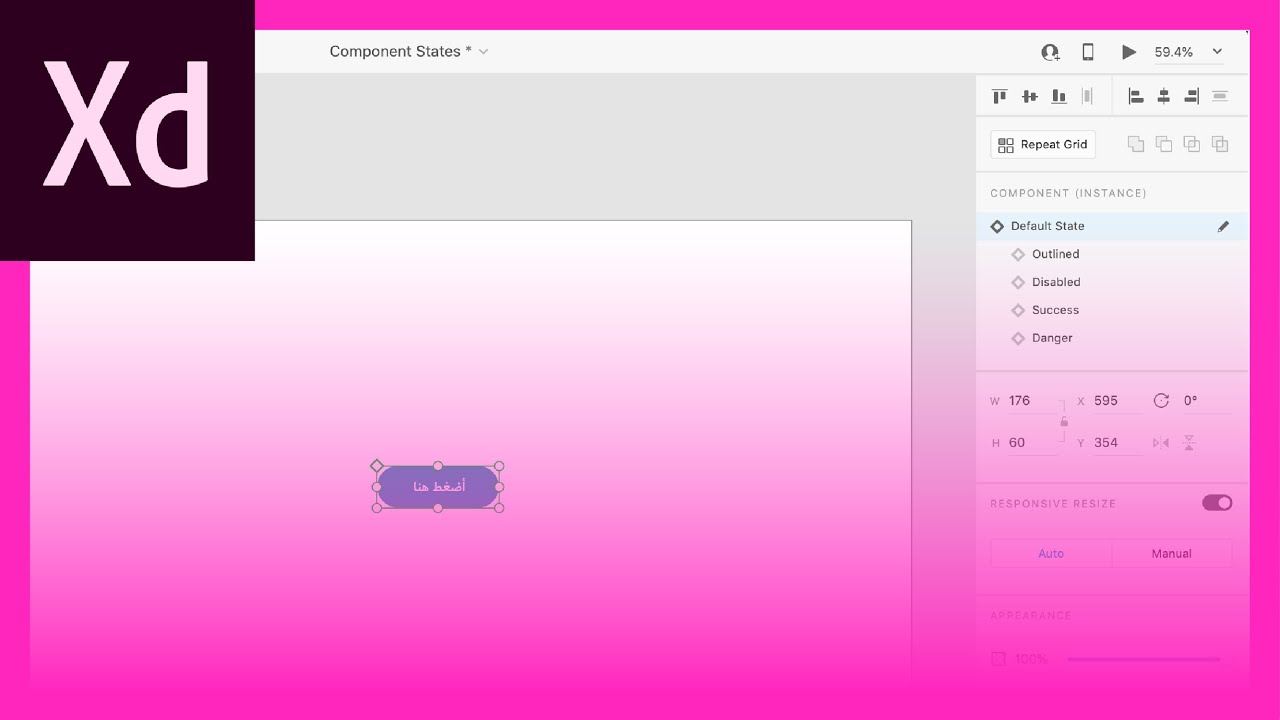
Task: Align selection to horizontal center
Action: 1163,97
